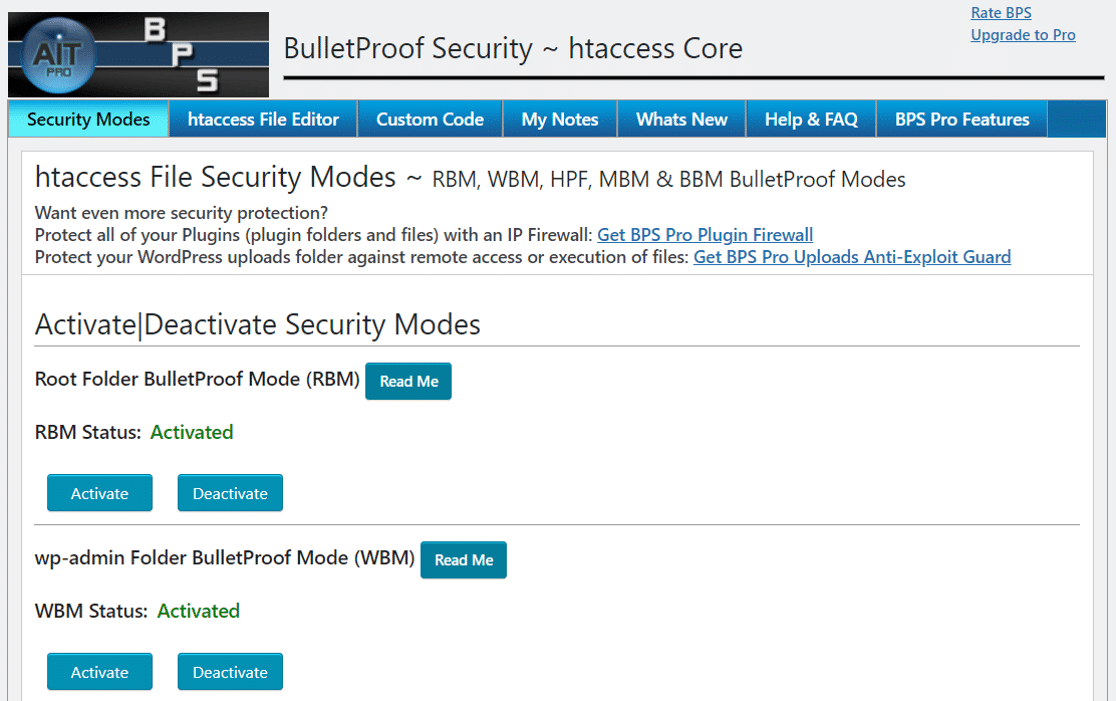
Task: Open the Rate BPS link
Action: (x=1000, y=12)
